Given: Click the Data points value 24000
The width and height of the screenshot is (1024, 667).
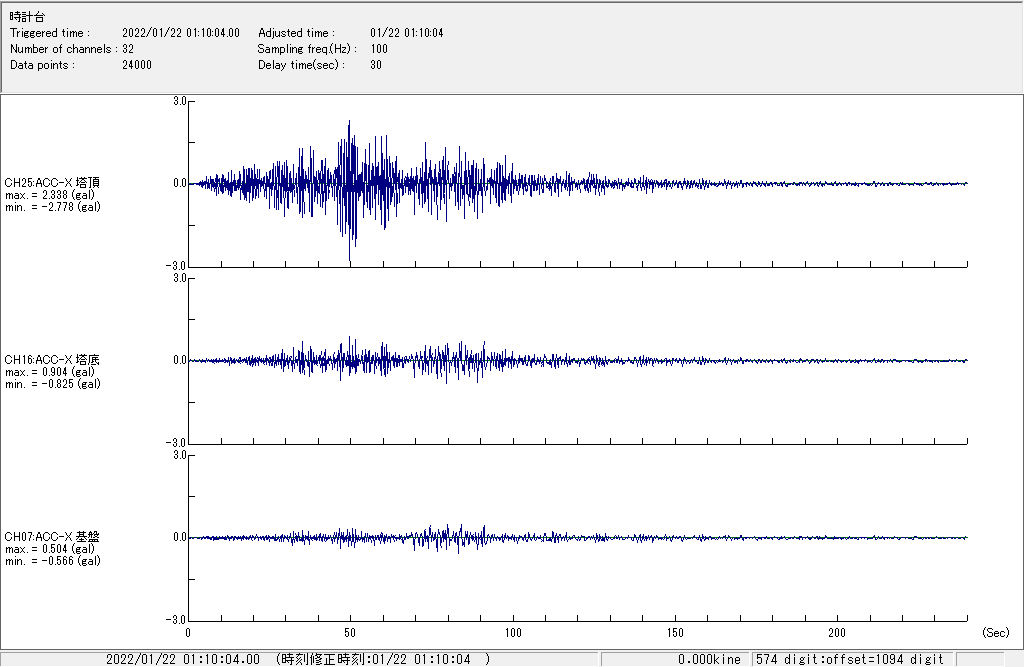Looking at the screenshot, I should tap(136, 65).
